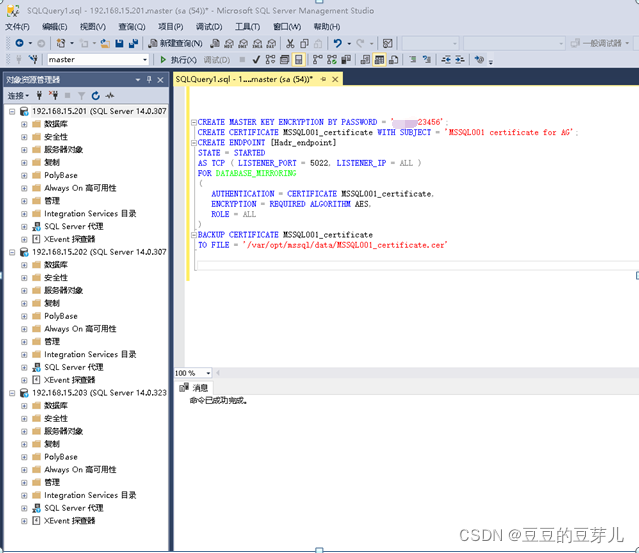Toggle include actual execution plan

pos(317,59)
